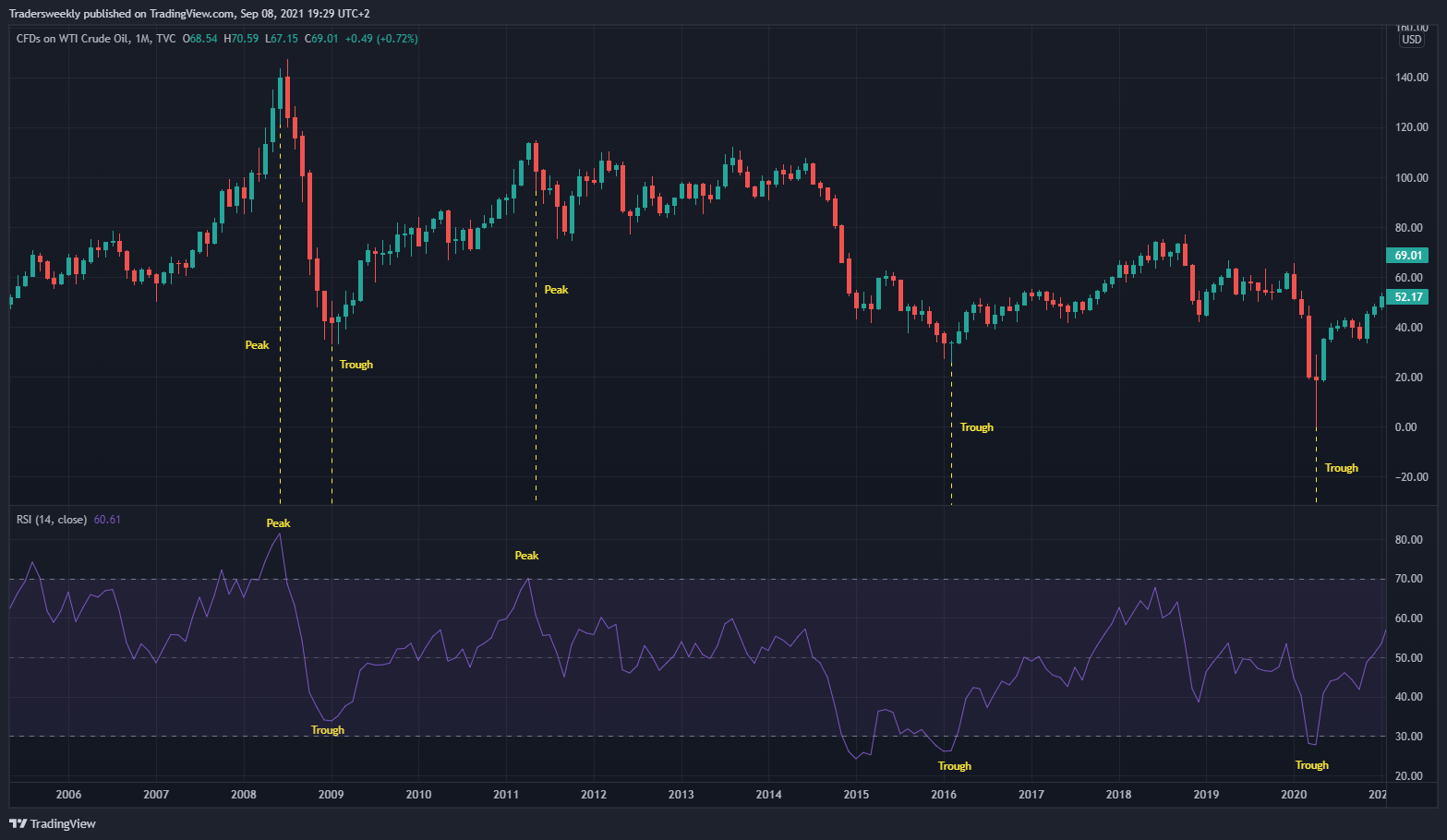
Task: Click the change value +0.49 (+0.72%)
Action: [381, 39]
